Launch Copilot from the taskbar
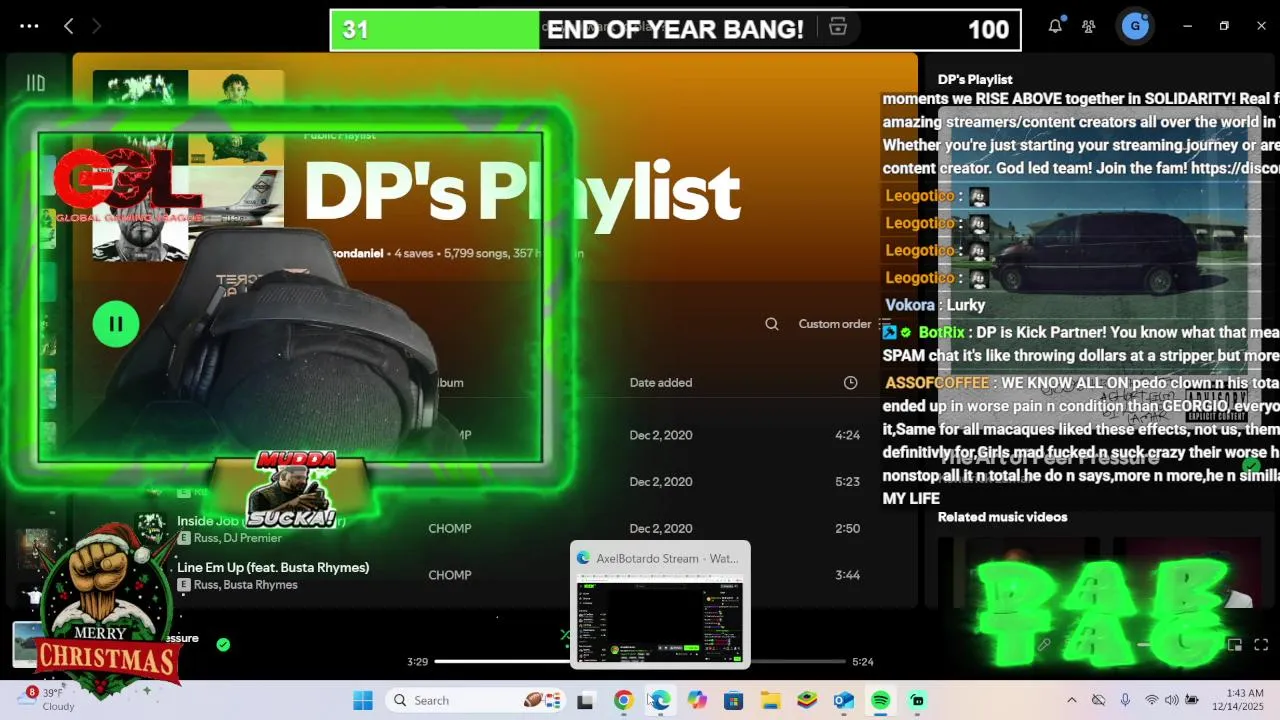The height and width of the screenshot is (720, 1280). tap(697, 700)
